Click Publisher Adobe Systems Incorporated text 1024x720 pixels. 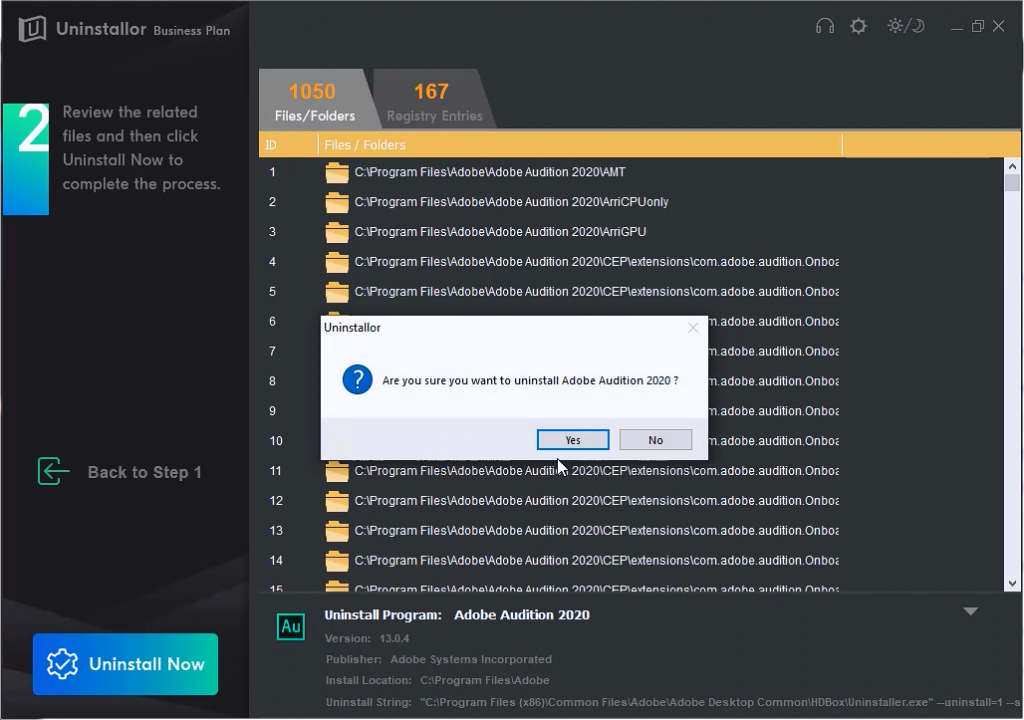439,659
